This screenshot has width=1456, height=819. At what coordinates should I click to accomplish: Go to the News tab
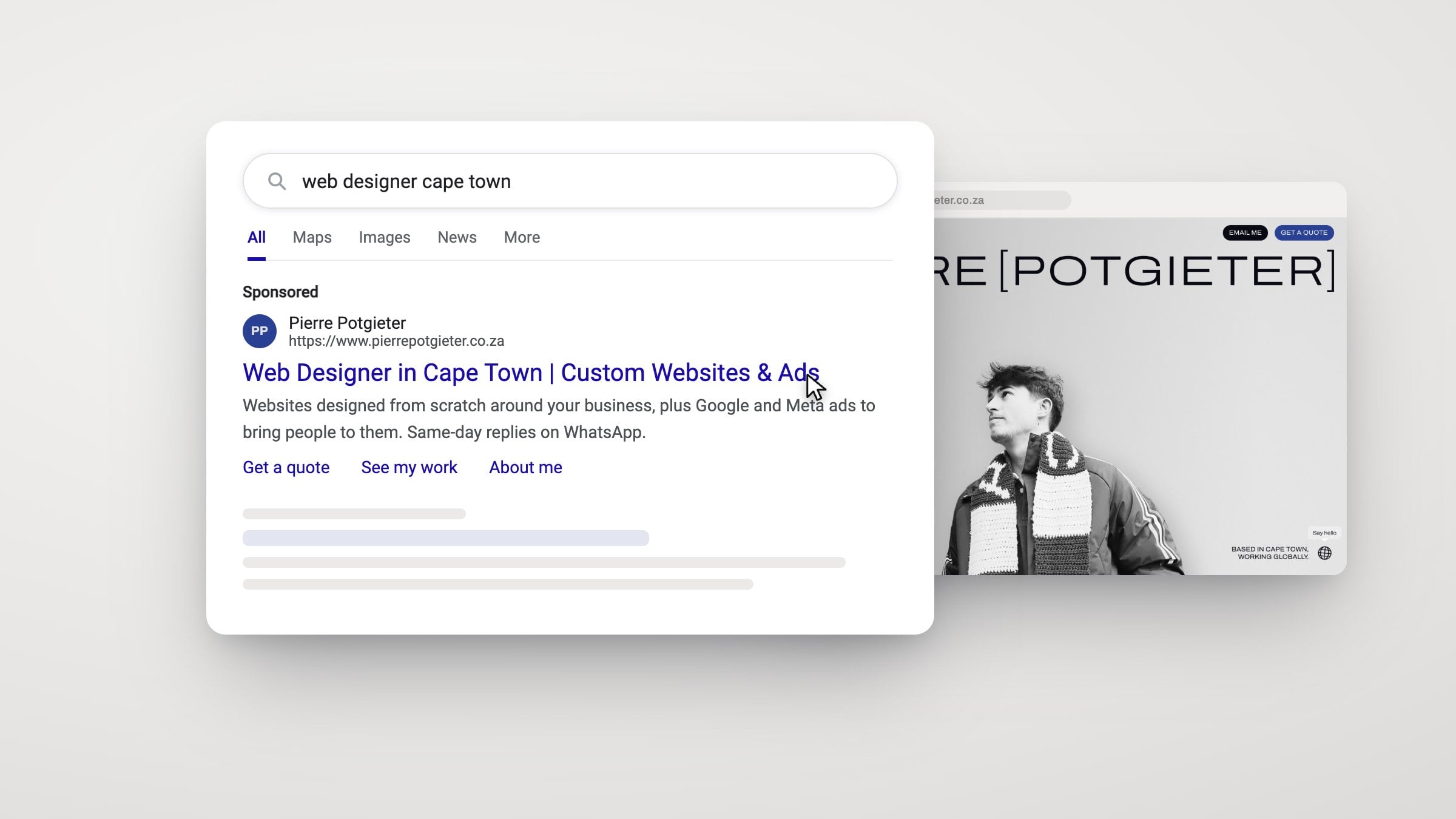pyautogui.click(x=457, y=237)
